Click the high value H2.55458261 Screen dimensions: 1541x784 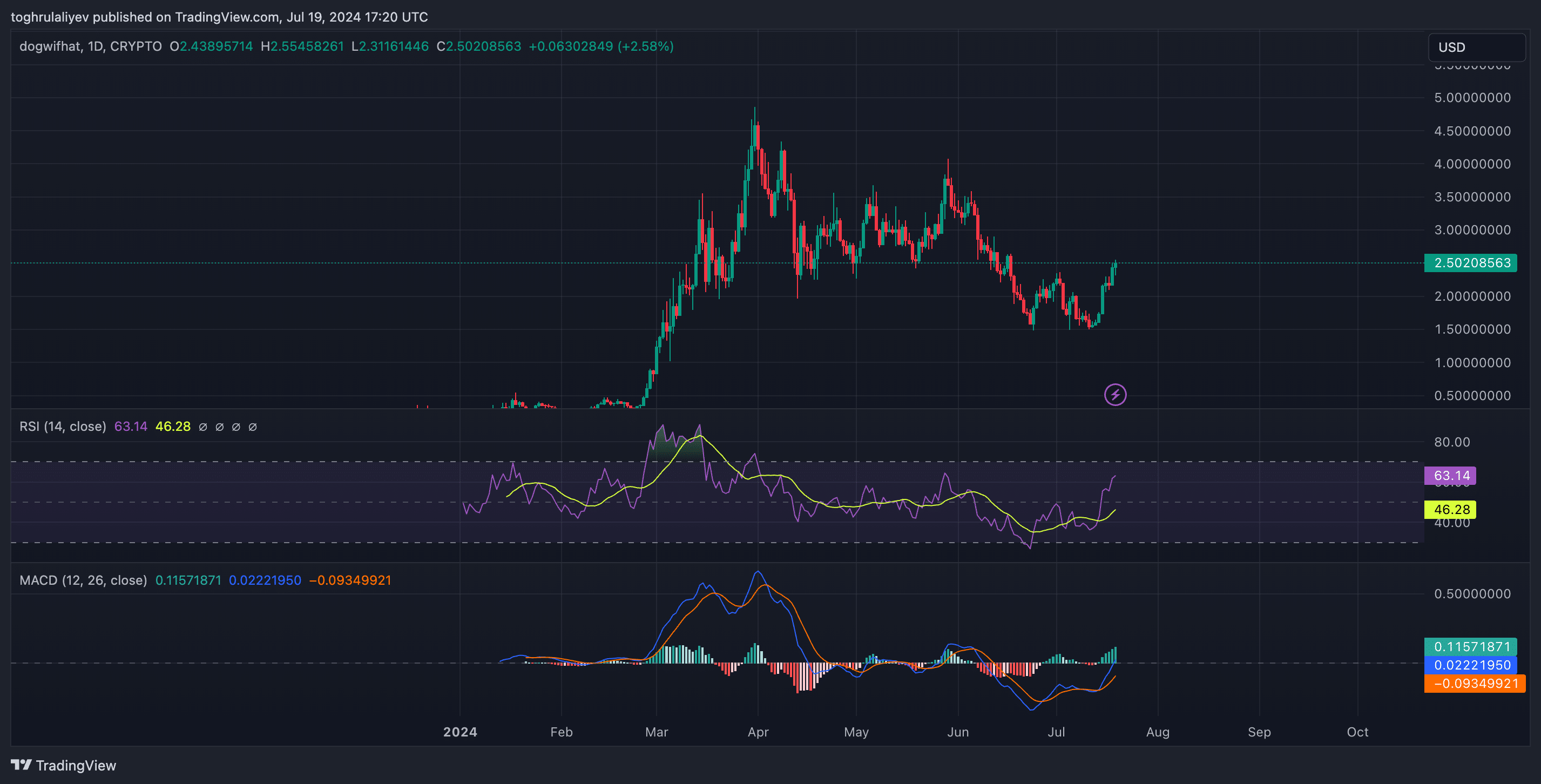[x=302, y=46]
